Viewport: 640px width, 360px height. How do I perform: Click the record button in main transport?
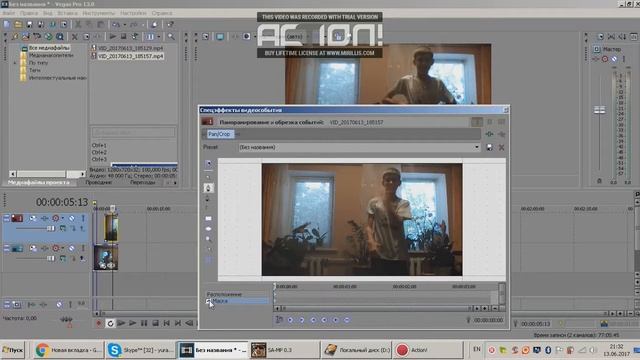tap(98, 323)
